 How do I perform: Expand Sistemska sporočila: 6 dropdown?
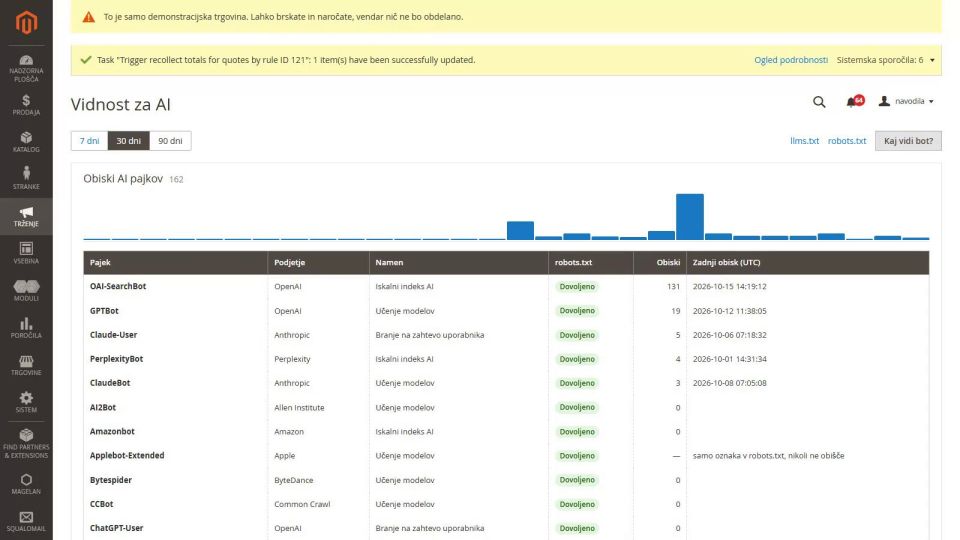886,60
